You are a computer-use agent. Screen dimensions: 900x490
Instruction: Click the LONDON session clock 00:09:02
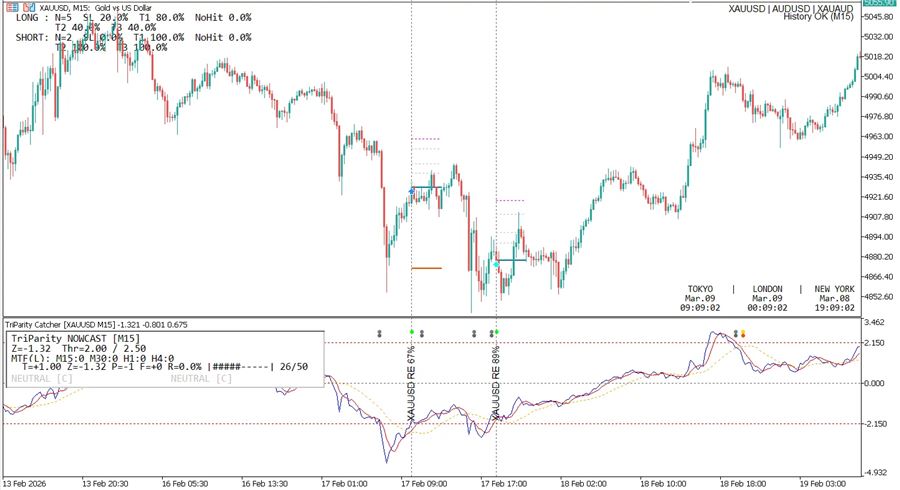[x=767, y=308]
